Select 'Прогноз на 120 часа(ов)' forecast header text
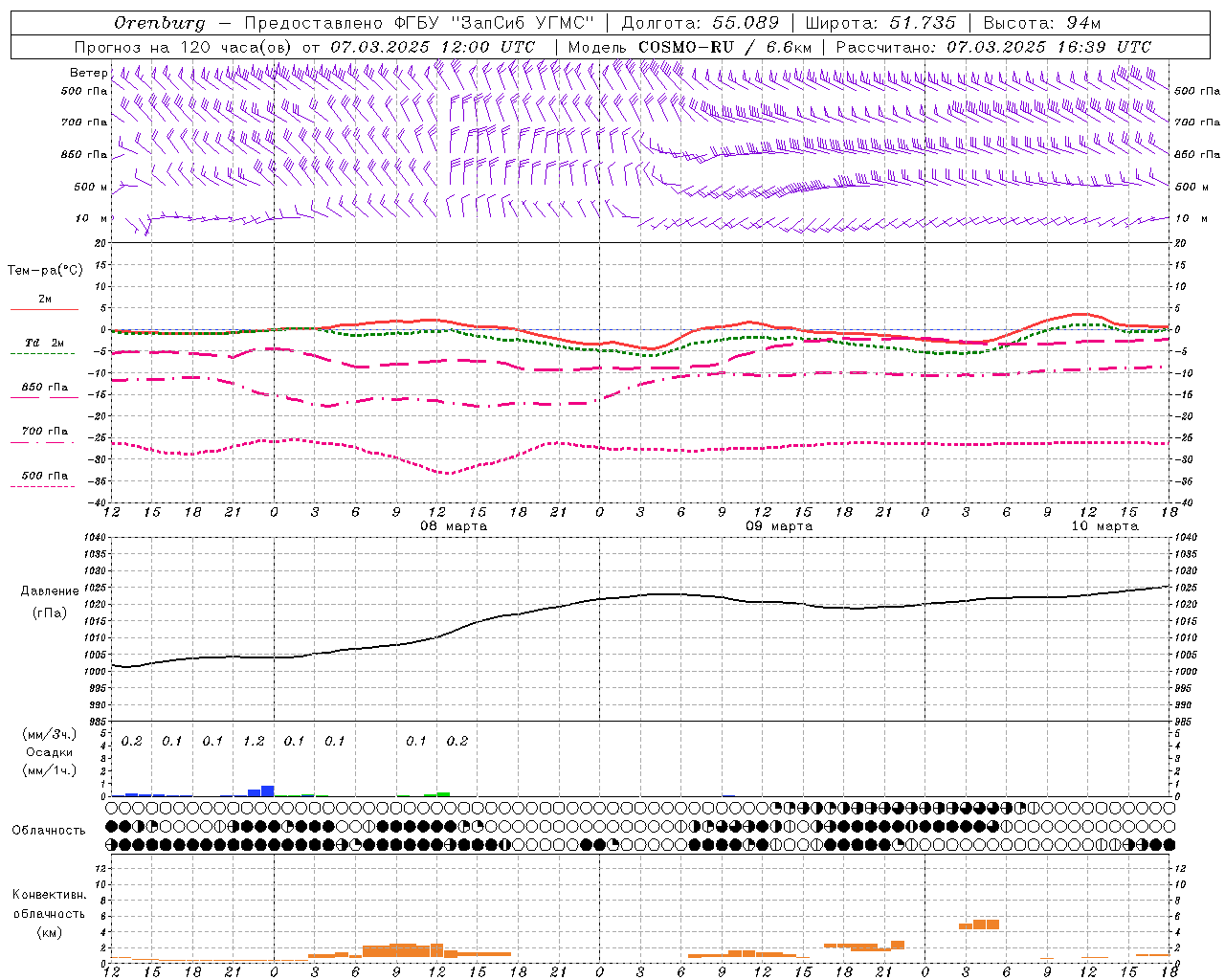Image resolution: width=1225 pixels, height=980 pixels. point(184,47)
